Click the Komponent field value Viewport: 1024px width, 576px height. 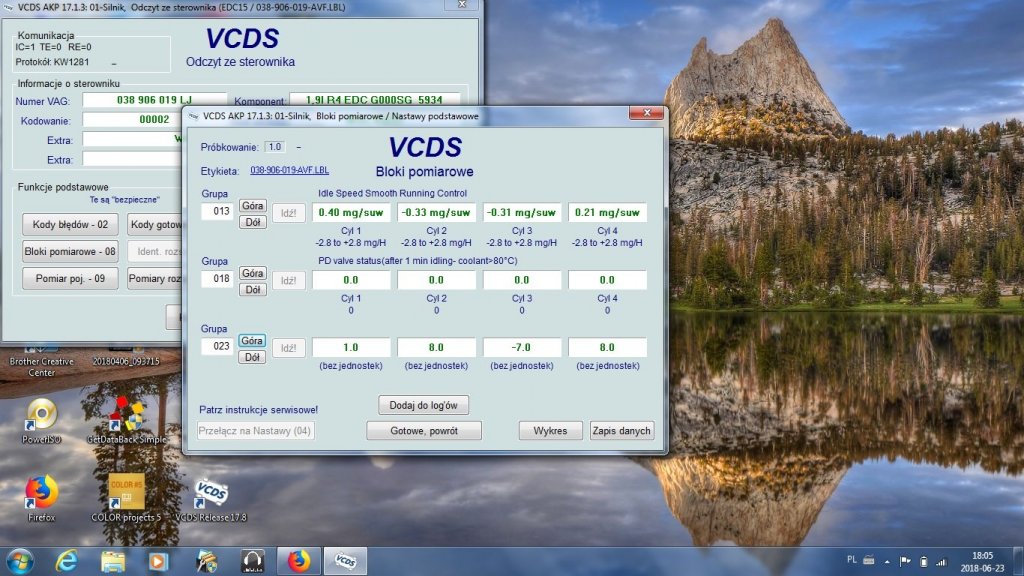374,100
